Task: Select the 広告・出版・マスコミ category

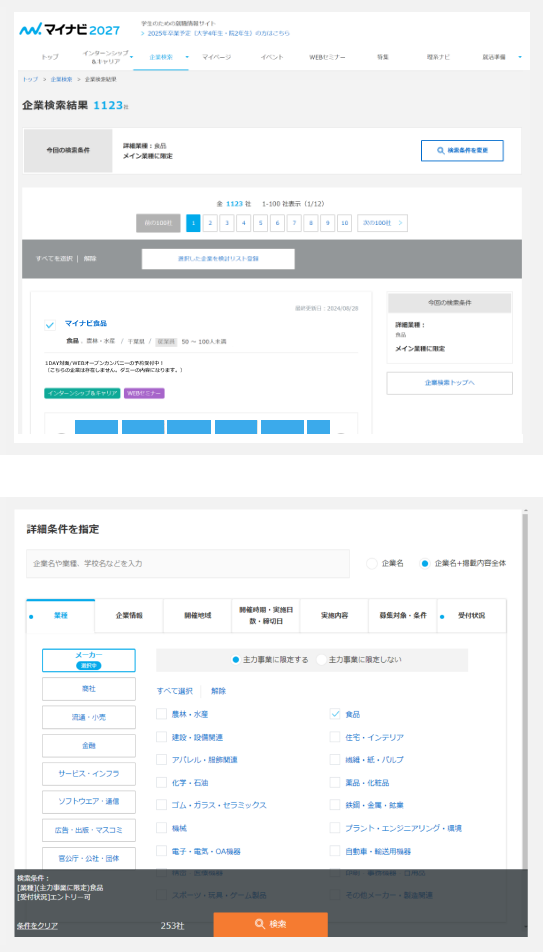Action: pyautogui.click(x=89, y=830)
